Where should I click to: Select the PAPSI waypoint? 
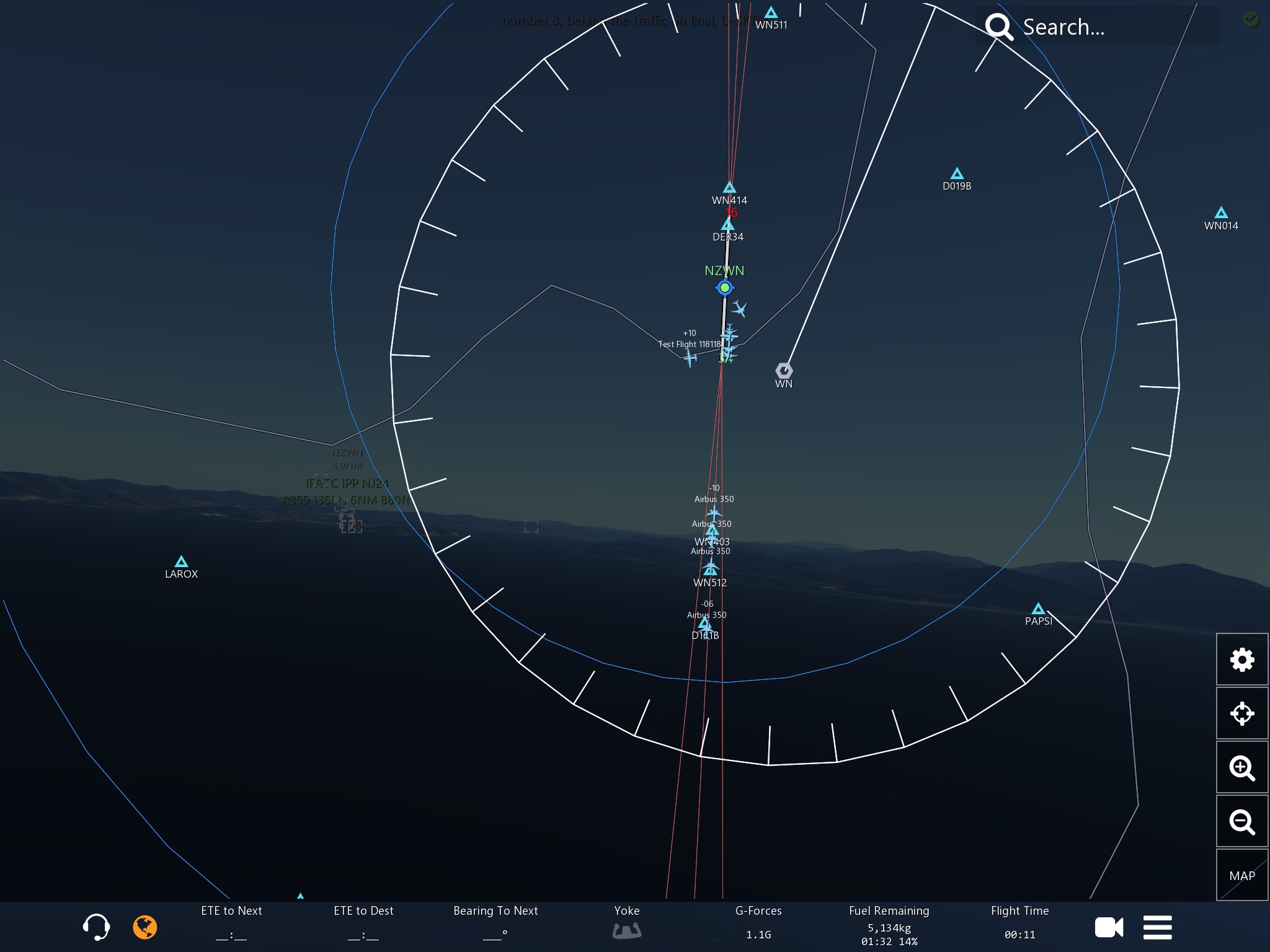(x=1038, y=609)
